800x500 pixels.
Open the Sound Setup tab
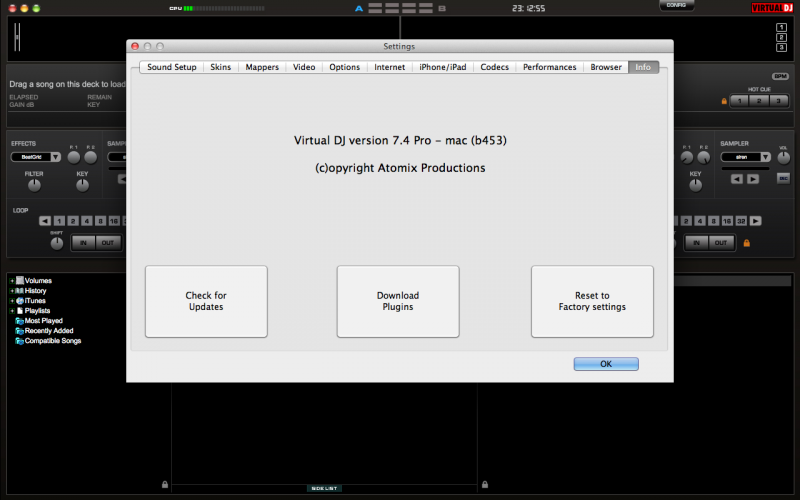pos(171,67)
